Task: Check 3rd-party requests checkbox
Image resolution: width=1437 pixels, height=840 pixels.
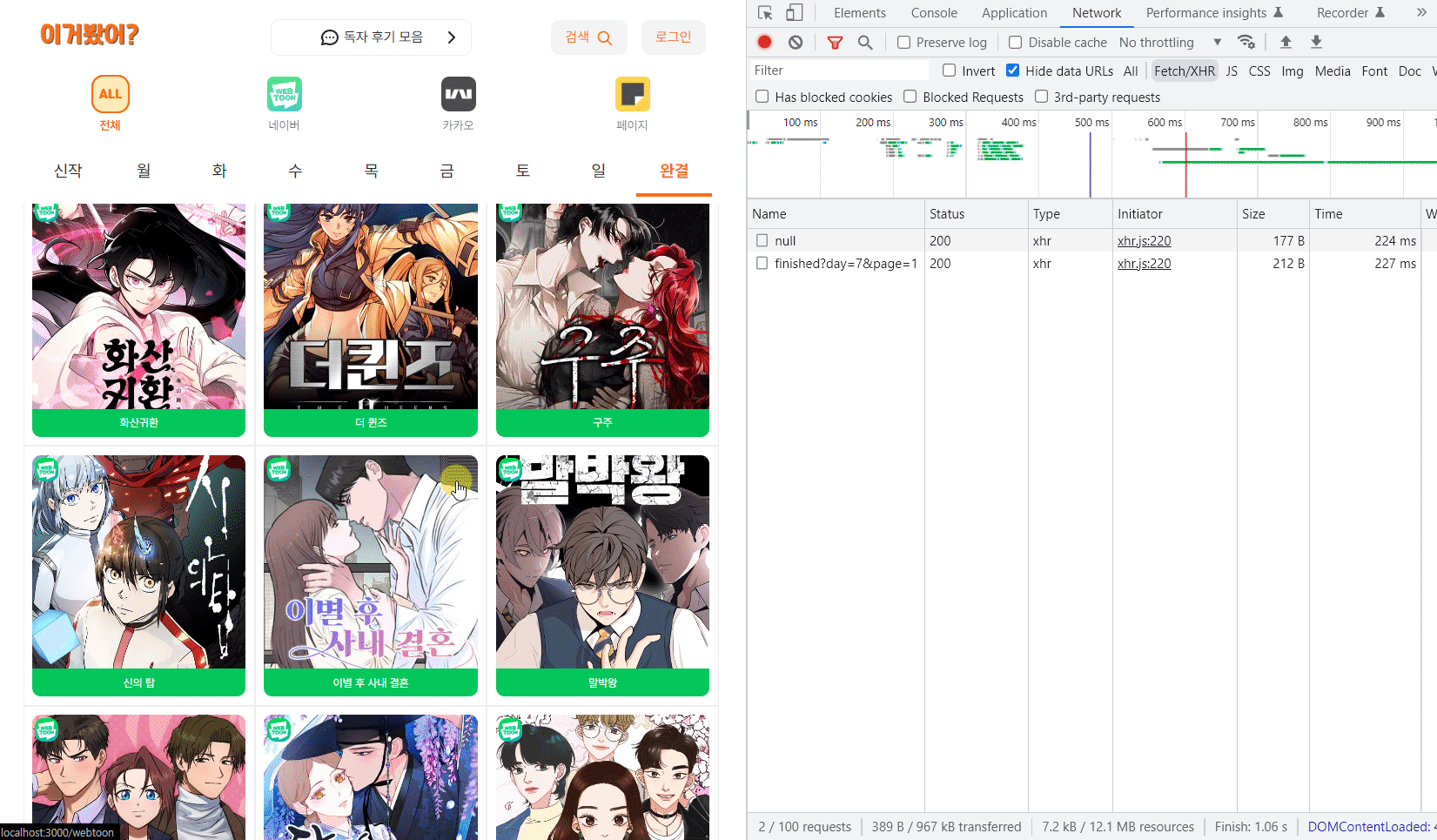Action: point(1042,97)
